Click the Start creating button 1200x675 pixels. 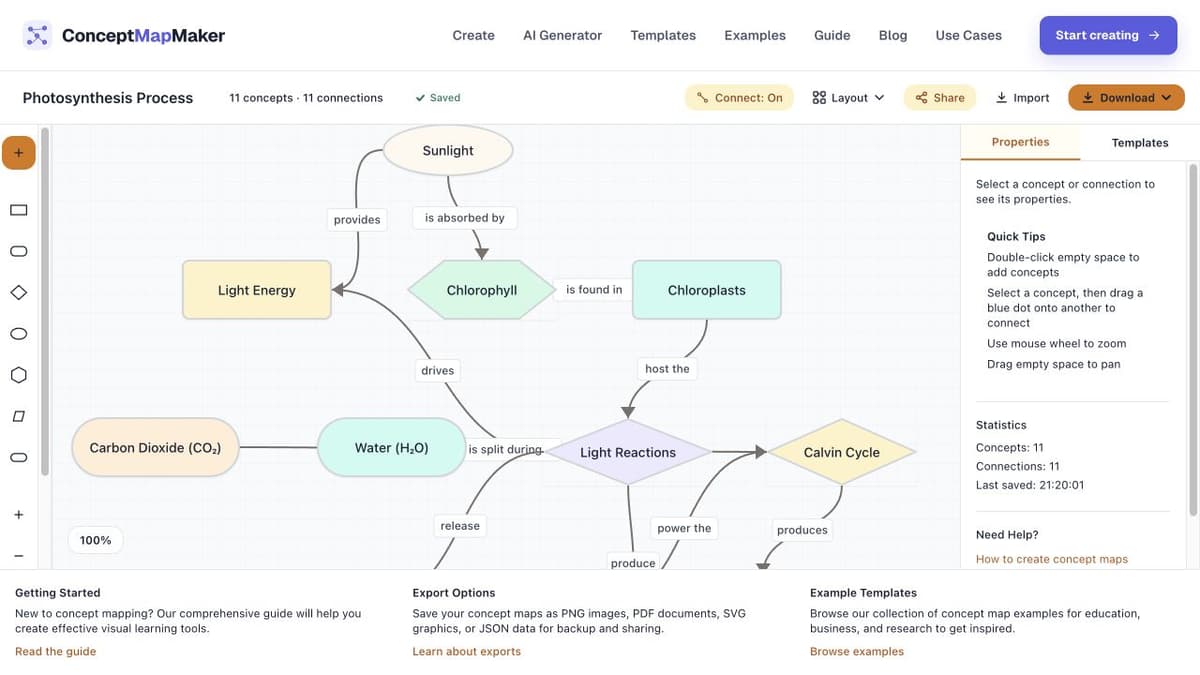click(x=1108, y=35)
